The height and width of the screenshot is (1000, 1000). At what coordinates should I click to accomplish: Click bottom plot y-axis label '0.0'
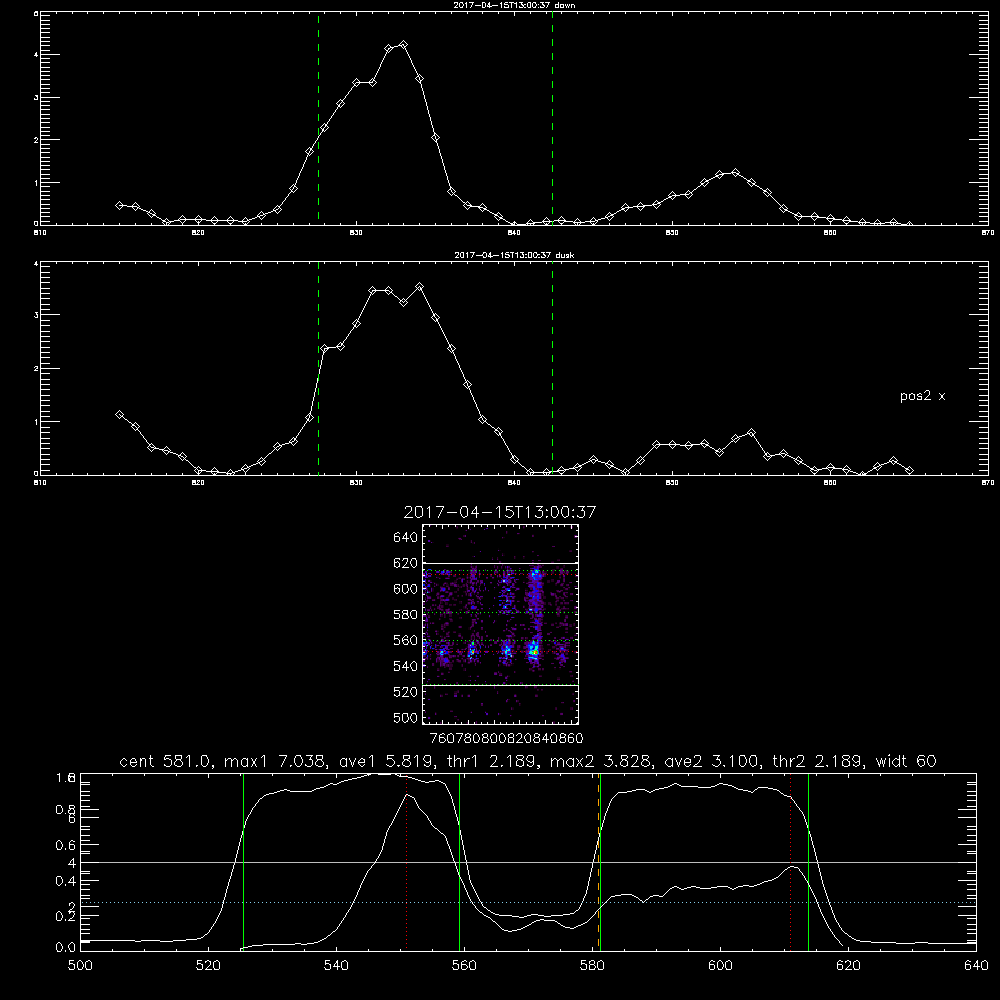[66, 948]
